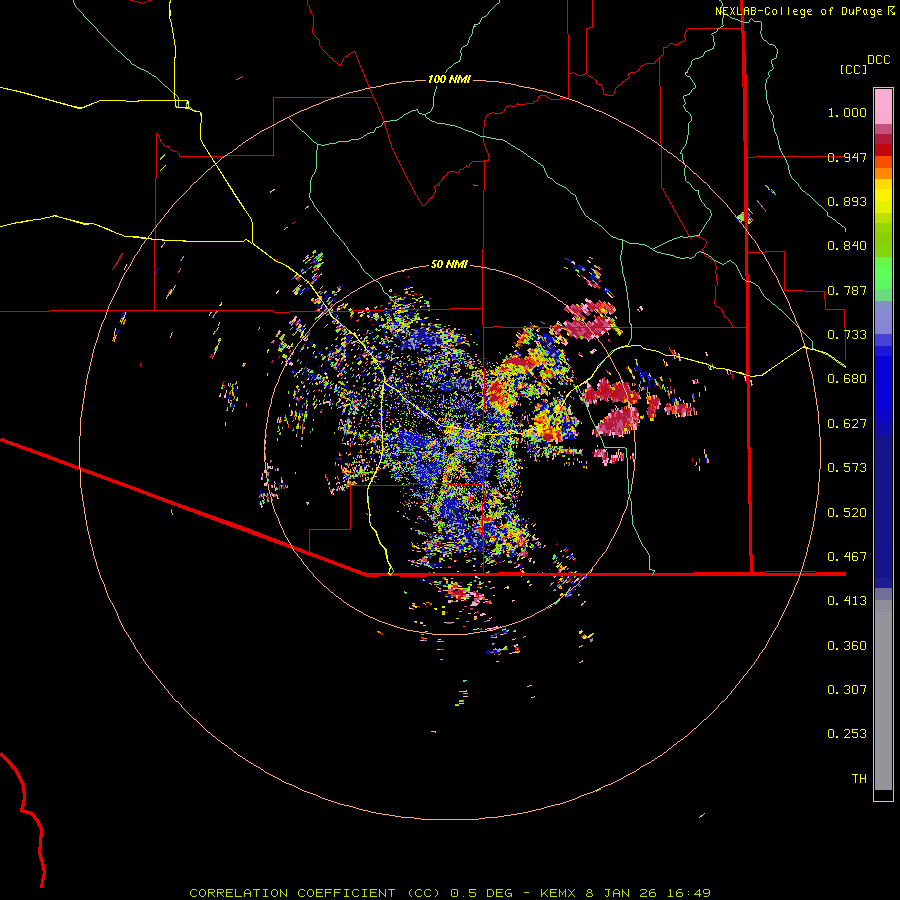The height and width of the screenshot is (900, 900).
Task: Click the 50 NMI range ring label
Action: tap(449, 264)
